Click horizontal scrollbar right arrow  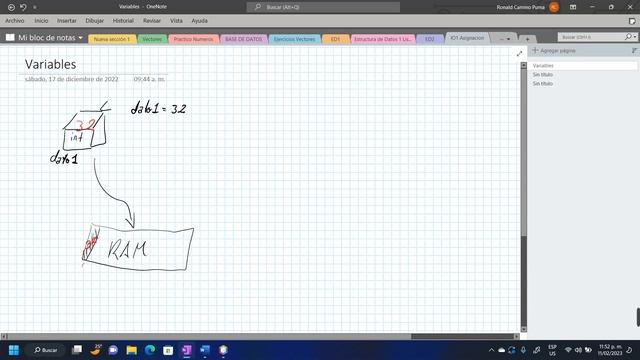point(517,336)
